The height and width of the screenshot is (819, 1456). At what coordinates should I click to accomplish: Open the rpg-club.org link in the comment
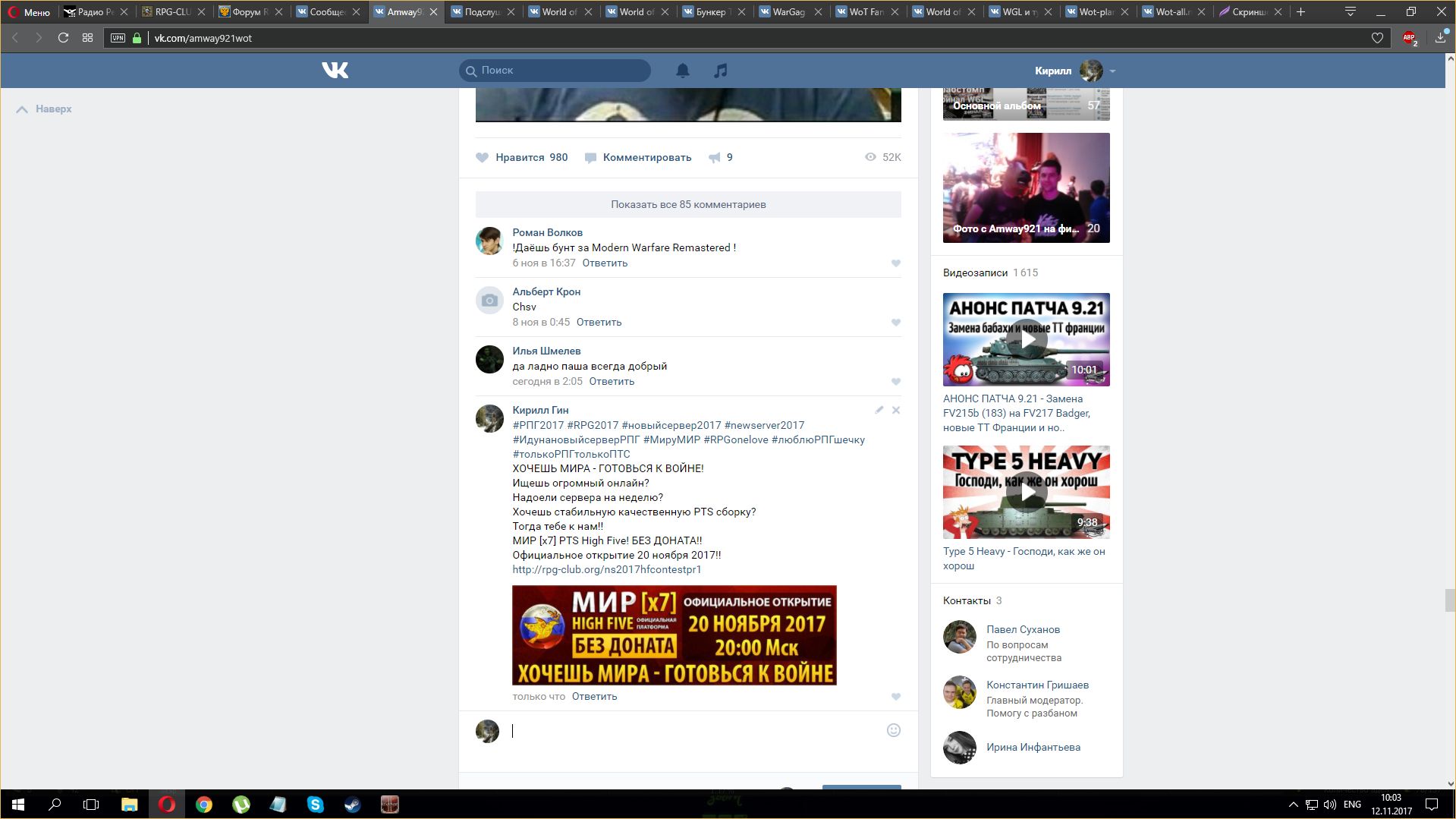coord(606,570)
